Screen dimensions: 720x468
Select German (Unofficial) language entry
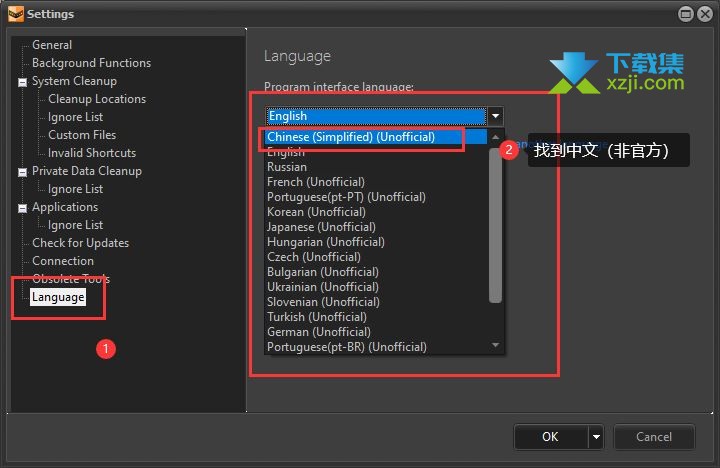click(319, 332)
